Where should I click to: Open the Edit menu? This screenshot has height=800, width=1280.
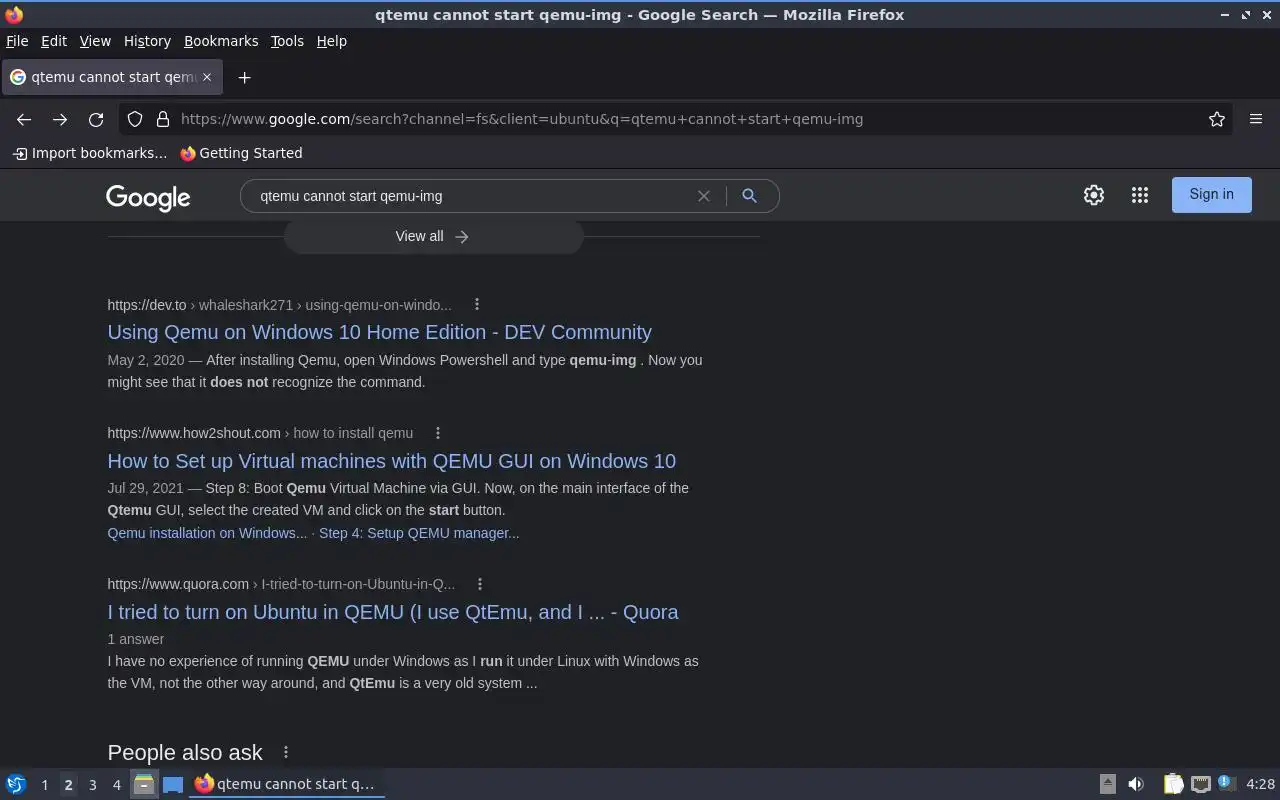coord(54,41)
